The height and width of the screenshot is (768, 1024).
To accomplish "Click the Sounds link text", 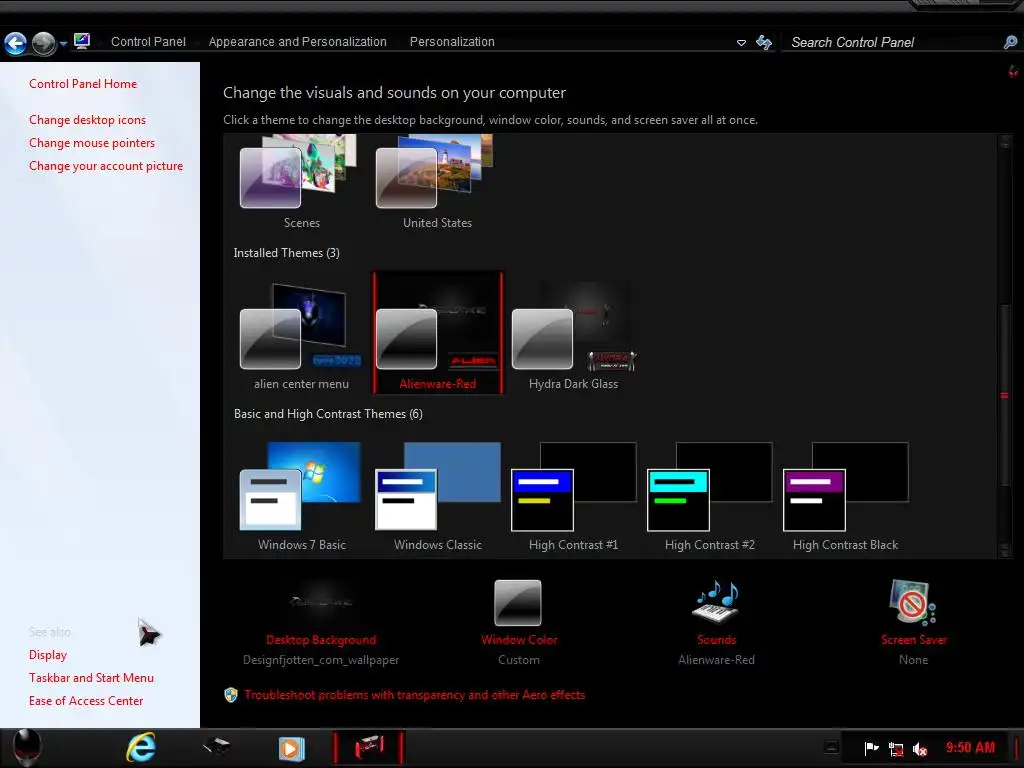I will point(716,640).
